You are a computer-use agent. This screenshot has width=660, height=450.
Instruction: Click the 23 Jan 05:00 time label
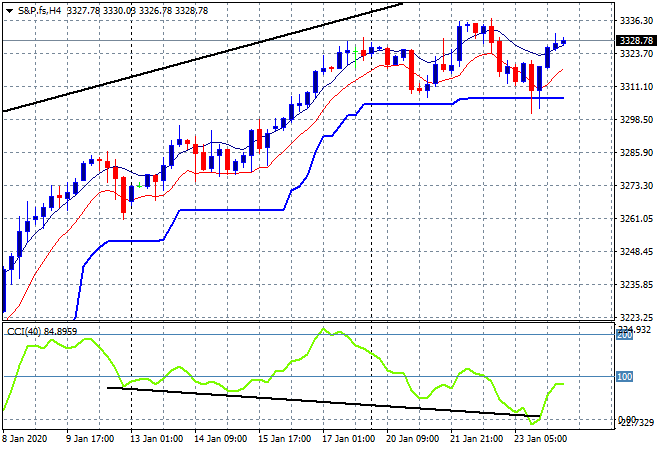coord(540,439)
